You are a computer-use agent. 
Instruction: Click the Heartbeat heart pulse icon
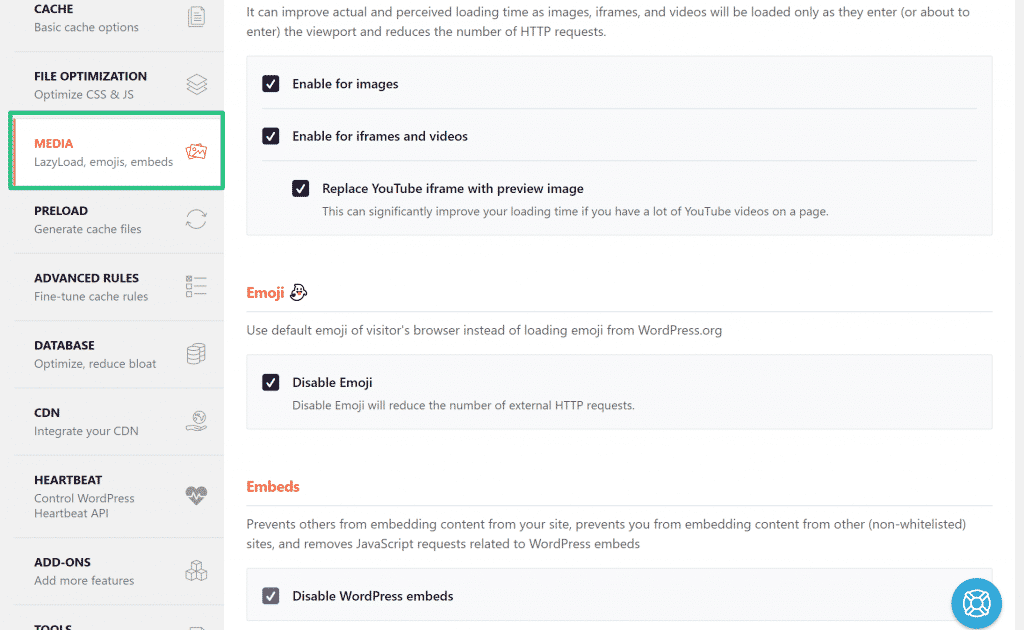[x=196, y=496]
